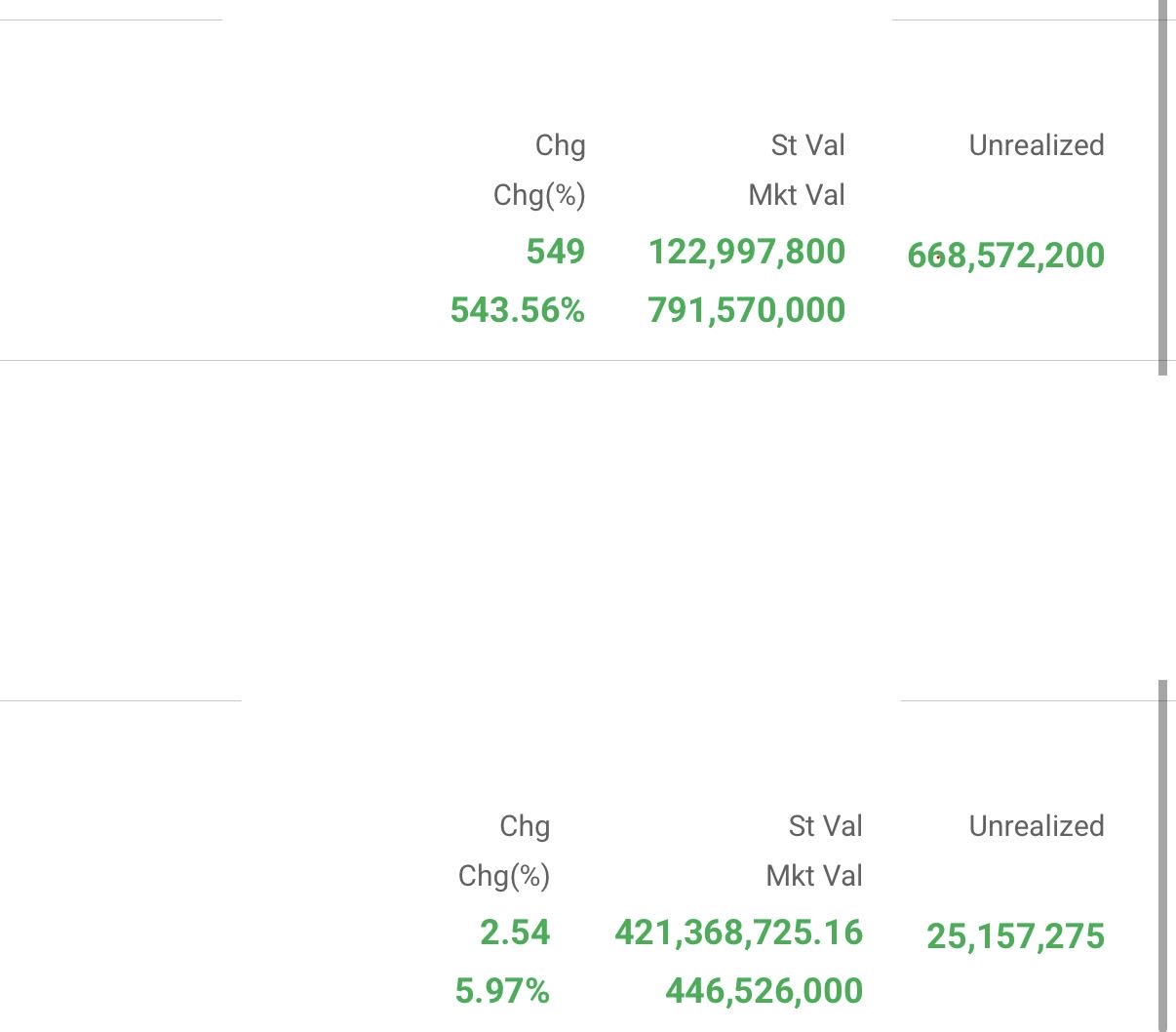Click the 5.97% change percentage
Screen dimensions: 1176x1032
[x=502, y=991]
